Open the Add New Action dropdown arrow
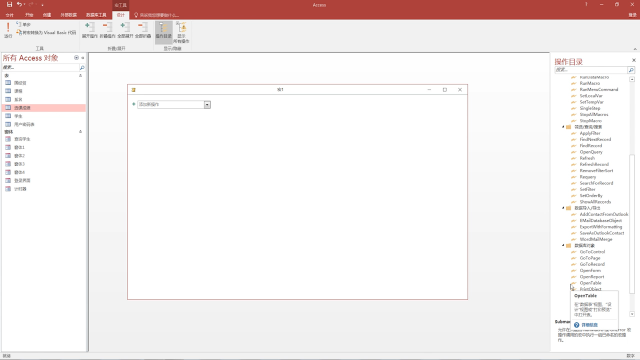The image size is (640, 360). [207, 105]
